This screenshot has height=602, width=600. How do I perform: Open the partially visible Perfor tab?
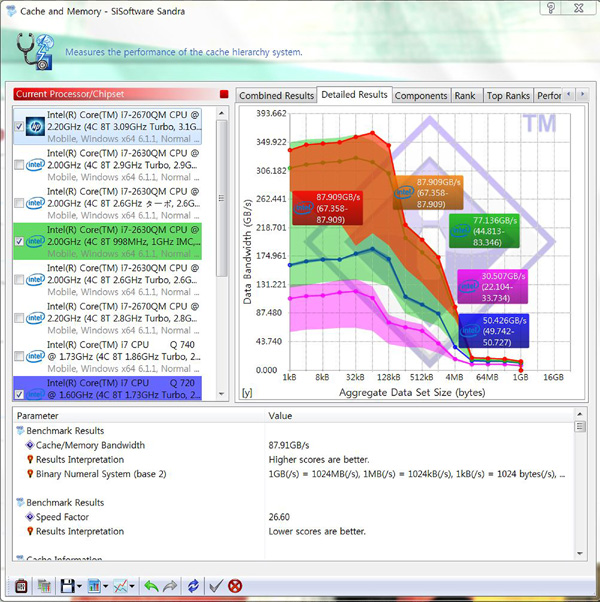549,95
